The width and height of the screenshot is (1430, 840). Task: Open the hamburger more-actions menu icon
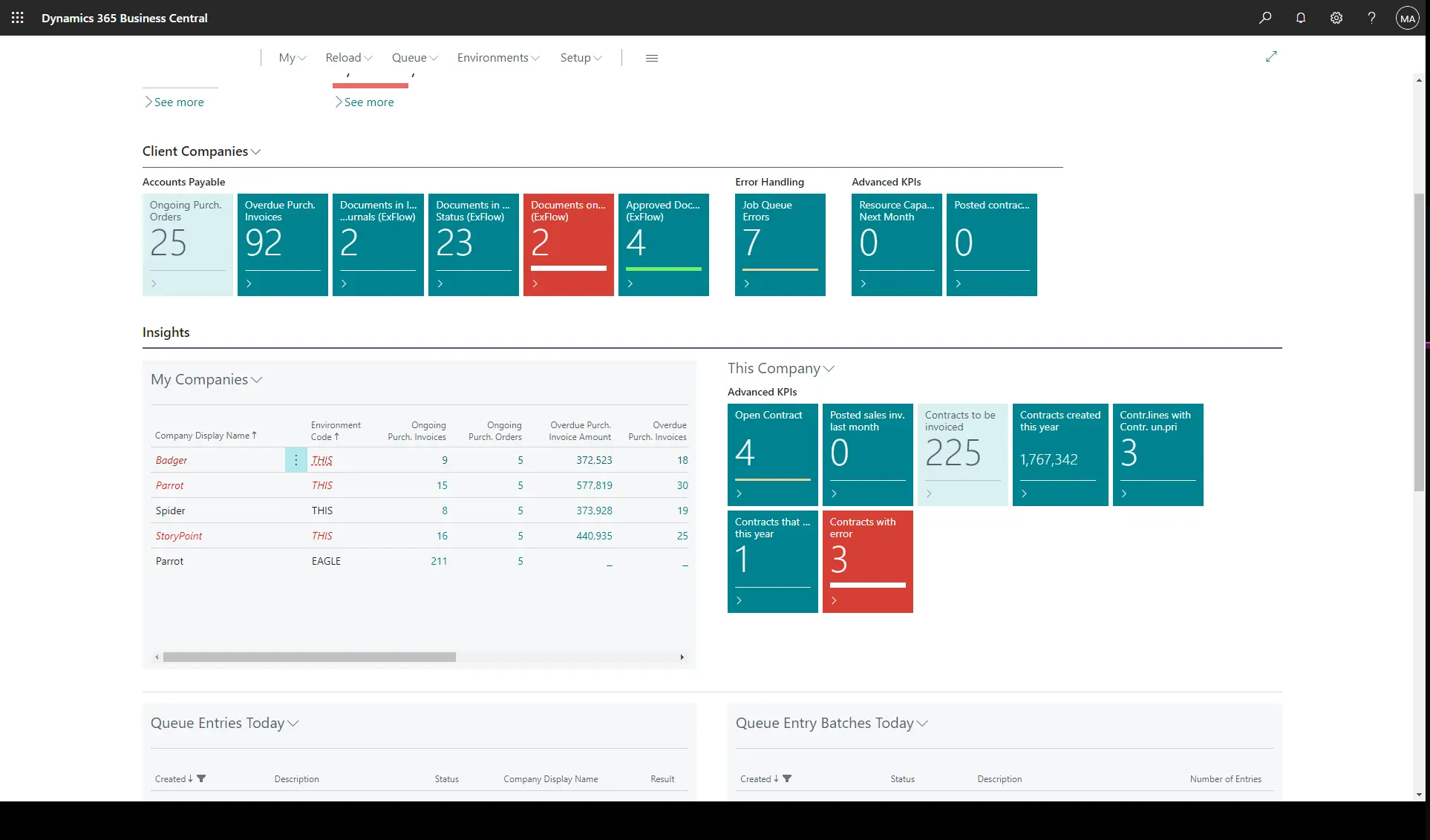[x=652, y=58]
